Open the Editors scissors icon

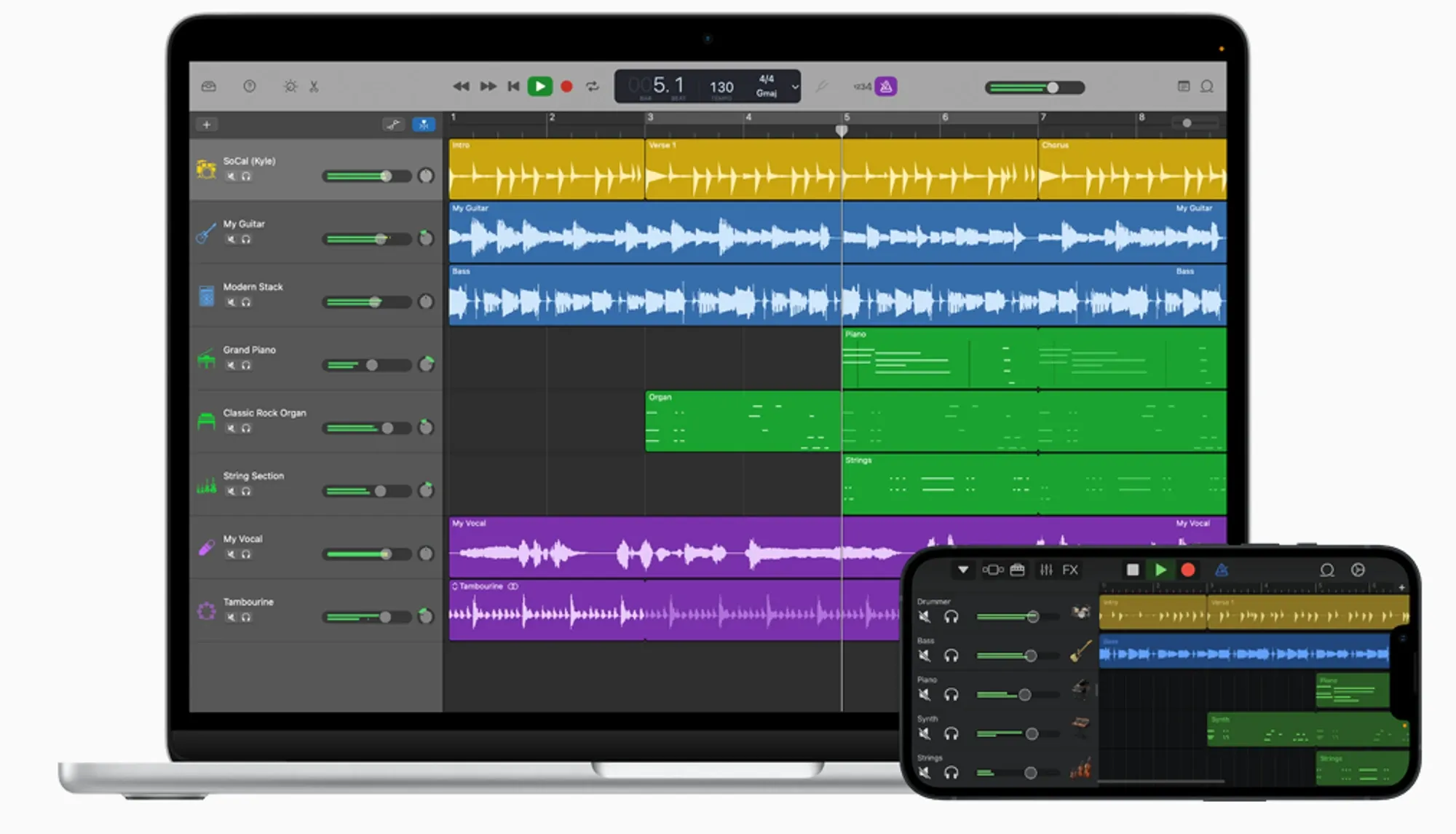tap(314, 87)
